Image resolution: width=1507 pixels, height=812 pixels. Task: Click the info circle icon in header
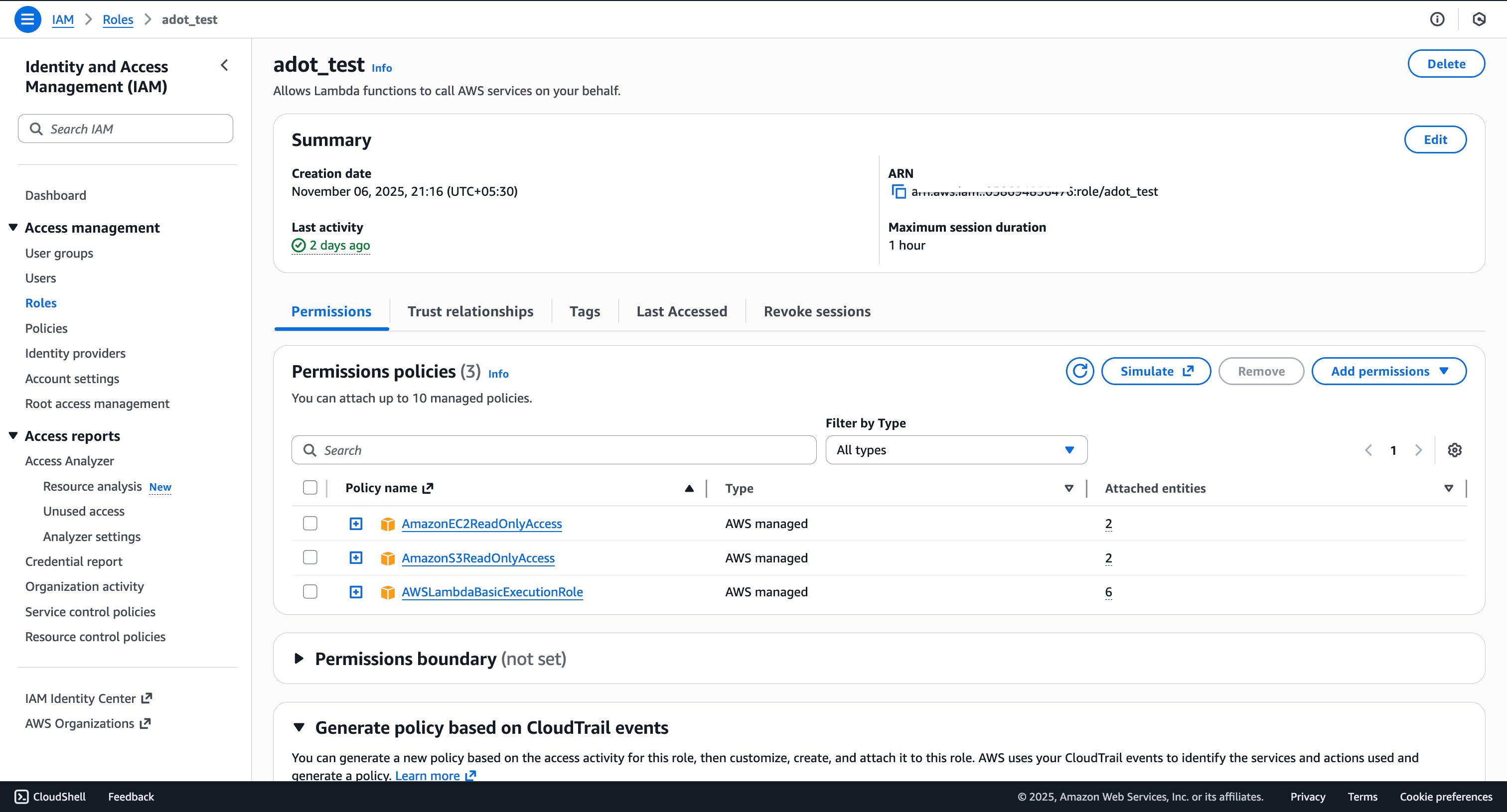tap(1437, 19)
